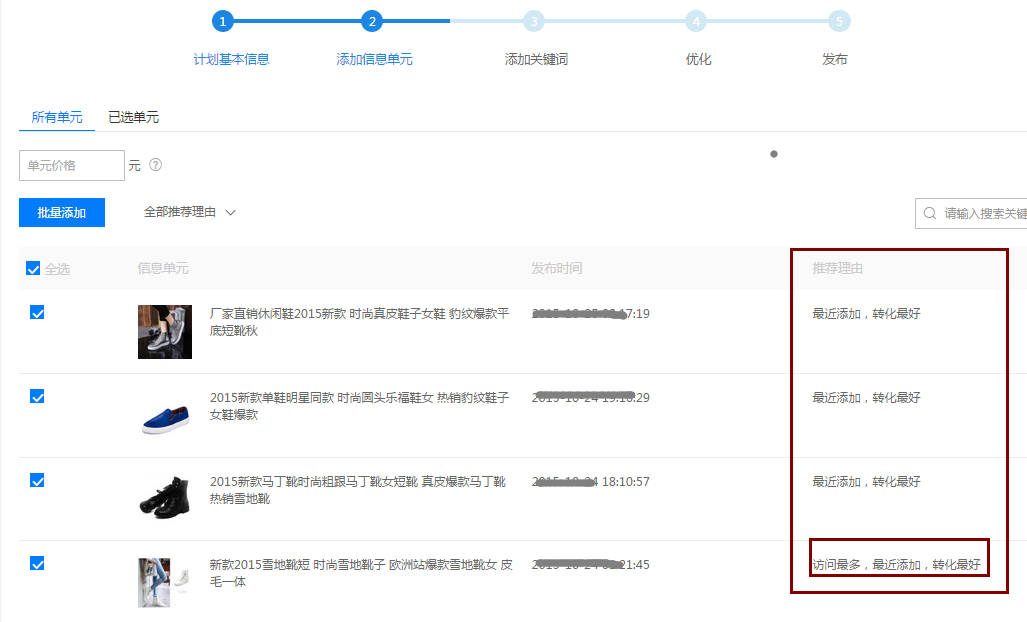Open the black Martin boots thumbnail
This screenshot has height=622, width=1027.
coord(165,497)
